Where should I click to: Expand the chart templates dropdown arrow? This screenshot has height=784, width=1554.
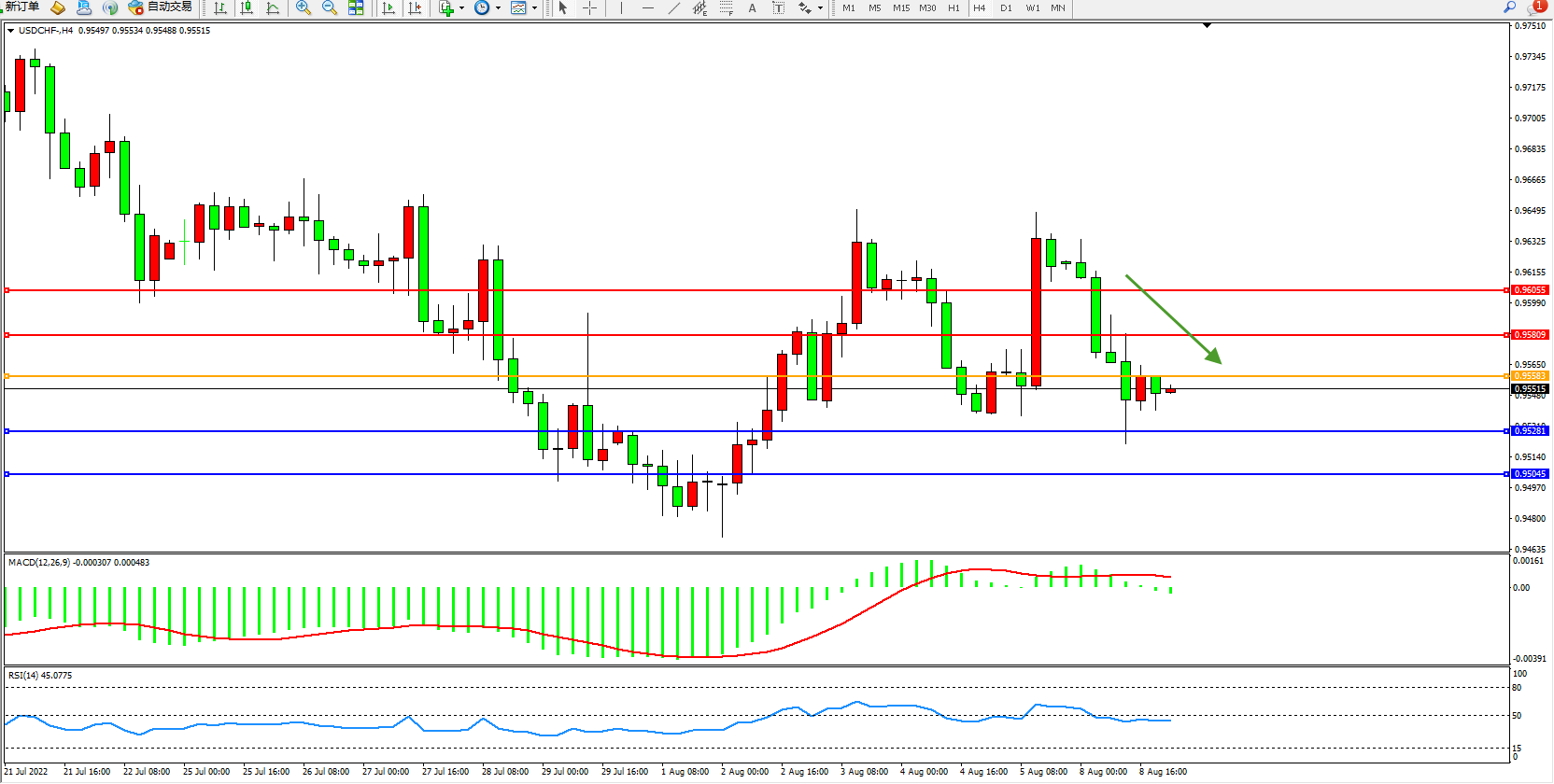534,8
